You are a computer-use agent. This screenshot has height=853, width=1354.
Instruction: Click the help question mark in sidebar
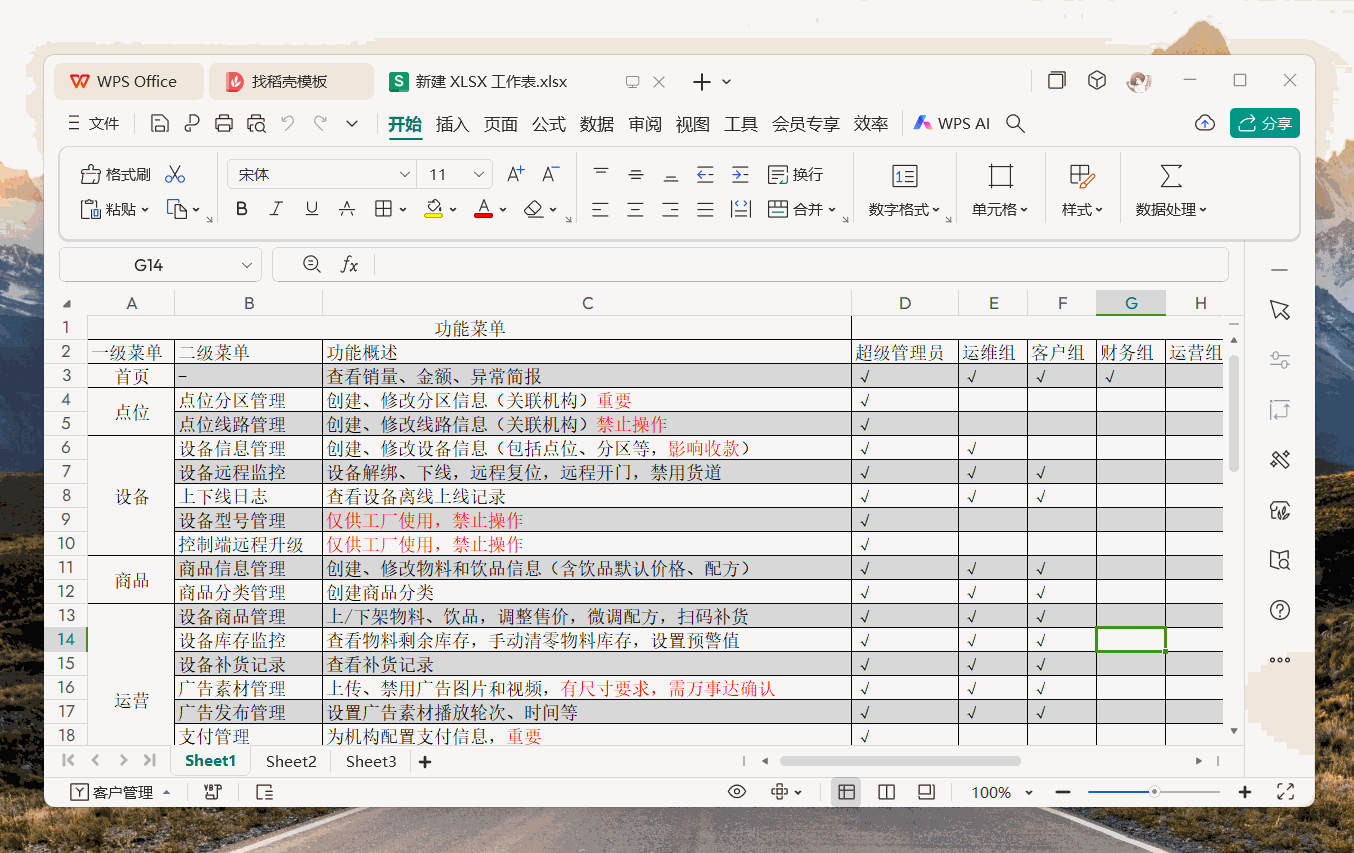point(1279,610)
